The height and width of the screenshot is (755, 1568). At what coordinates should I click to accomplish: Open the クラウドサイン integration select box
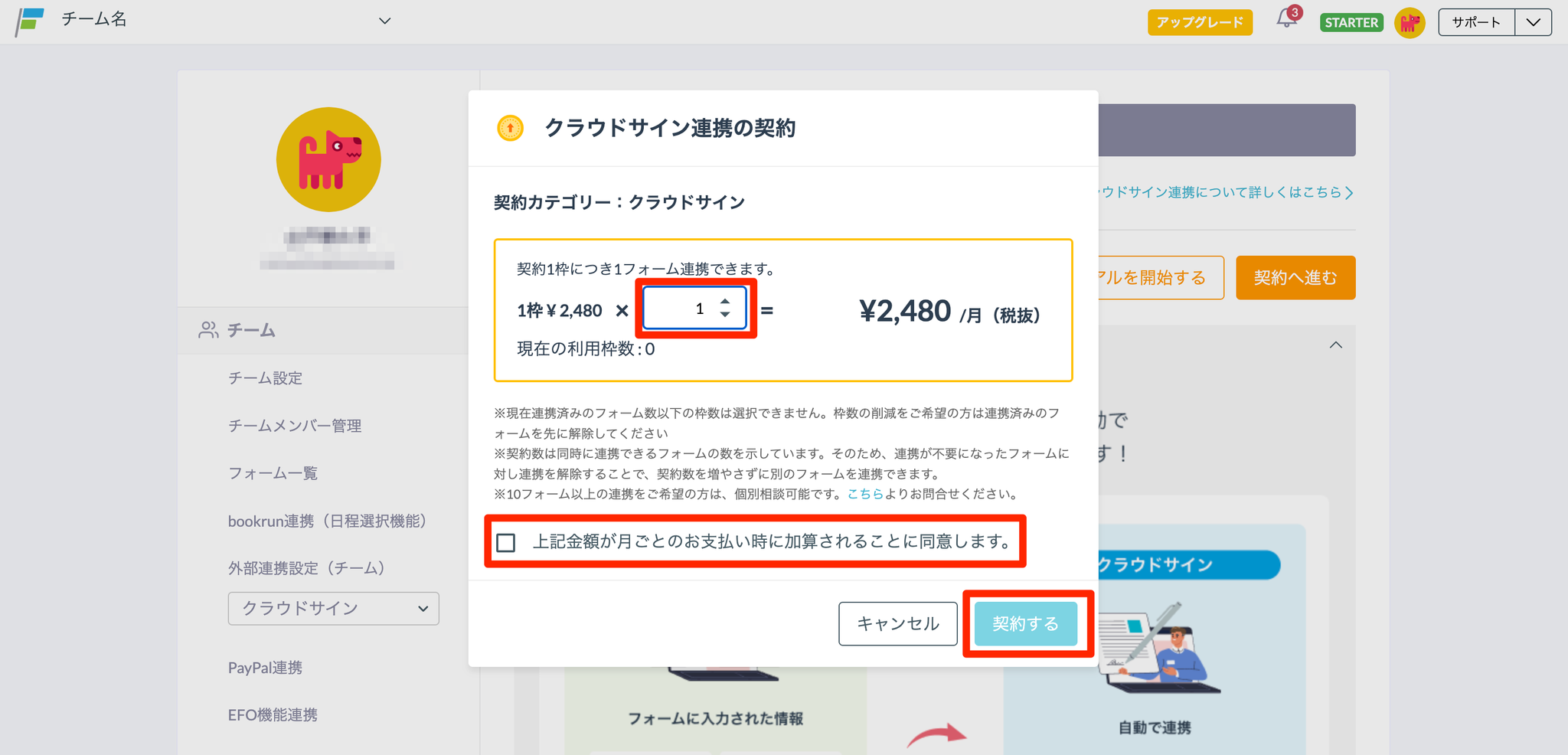coord(333,609)
